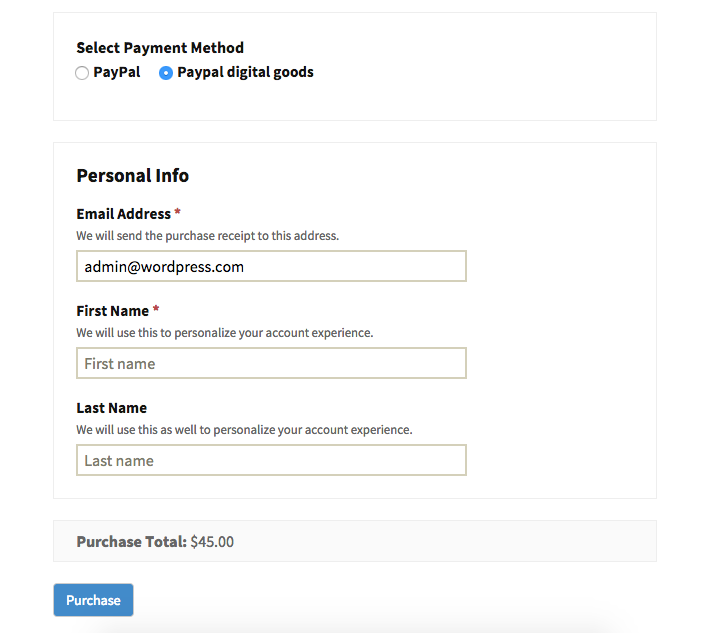
Task: Click the "Paypal digital goods" label text
Action: pyautogui.click(x=245, y=72)
